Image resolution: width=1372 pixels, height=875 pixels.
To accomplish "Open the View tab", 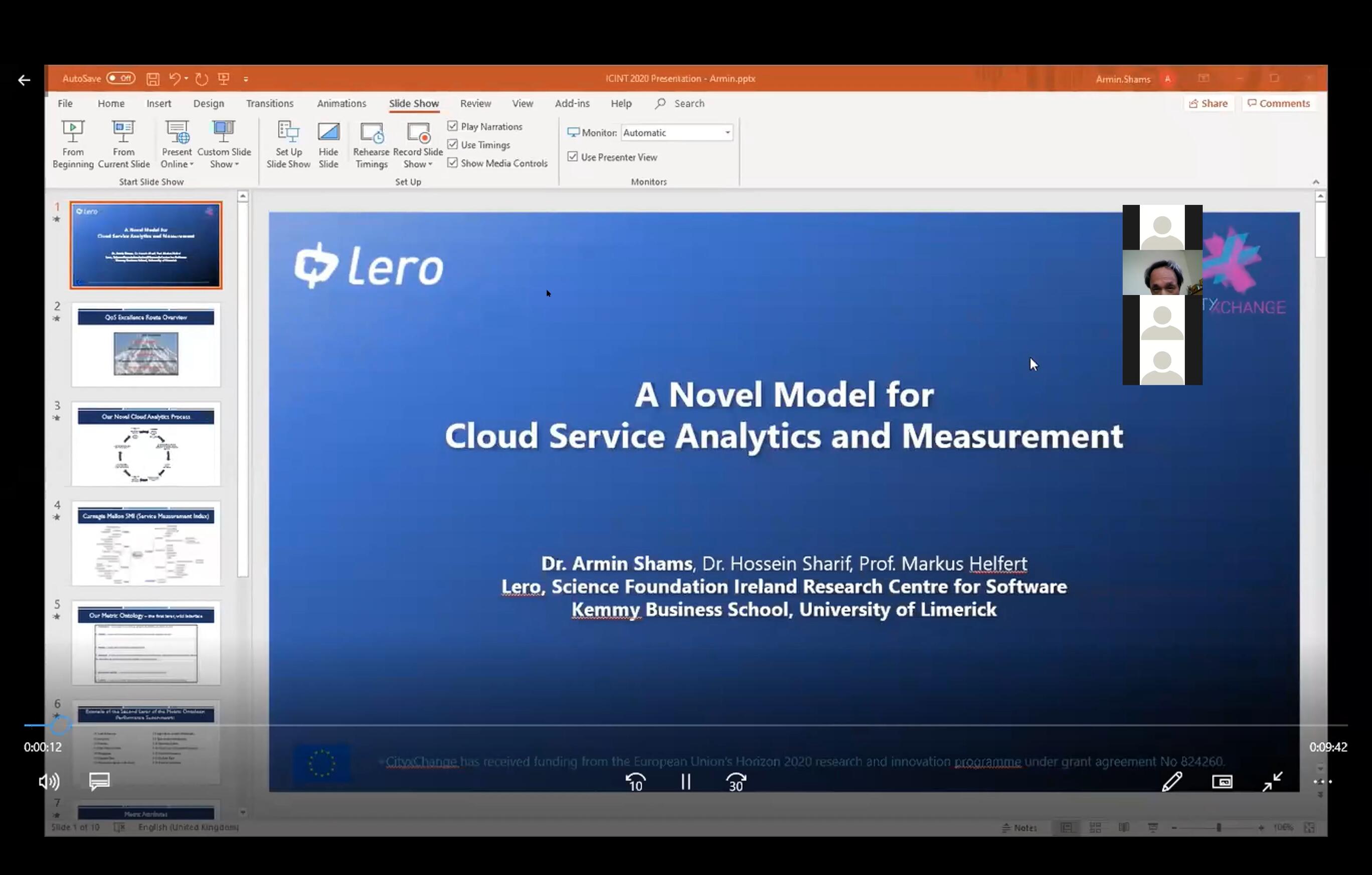I will 523,104.
